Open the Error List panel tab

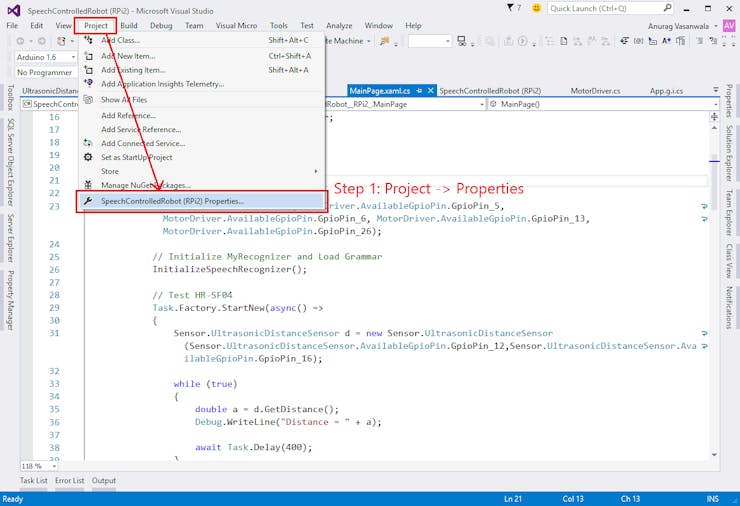(x=69, y=481)
